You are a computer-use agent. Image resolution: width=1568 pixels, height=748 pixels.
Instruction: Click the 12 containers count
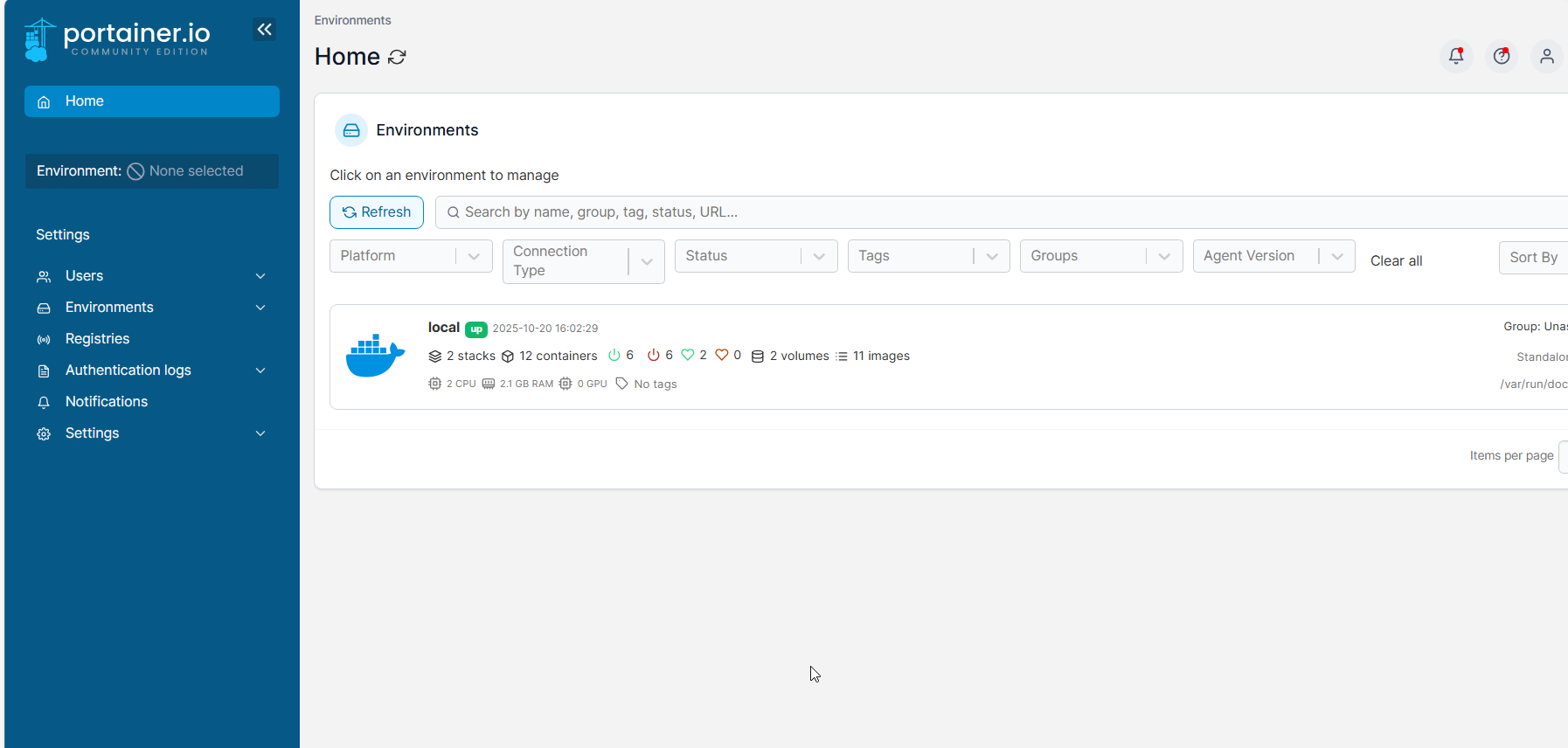pos(559,356)
